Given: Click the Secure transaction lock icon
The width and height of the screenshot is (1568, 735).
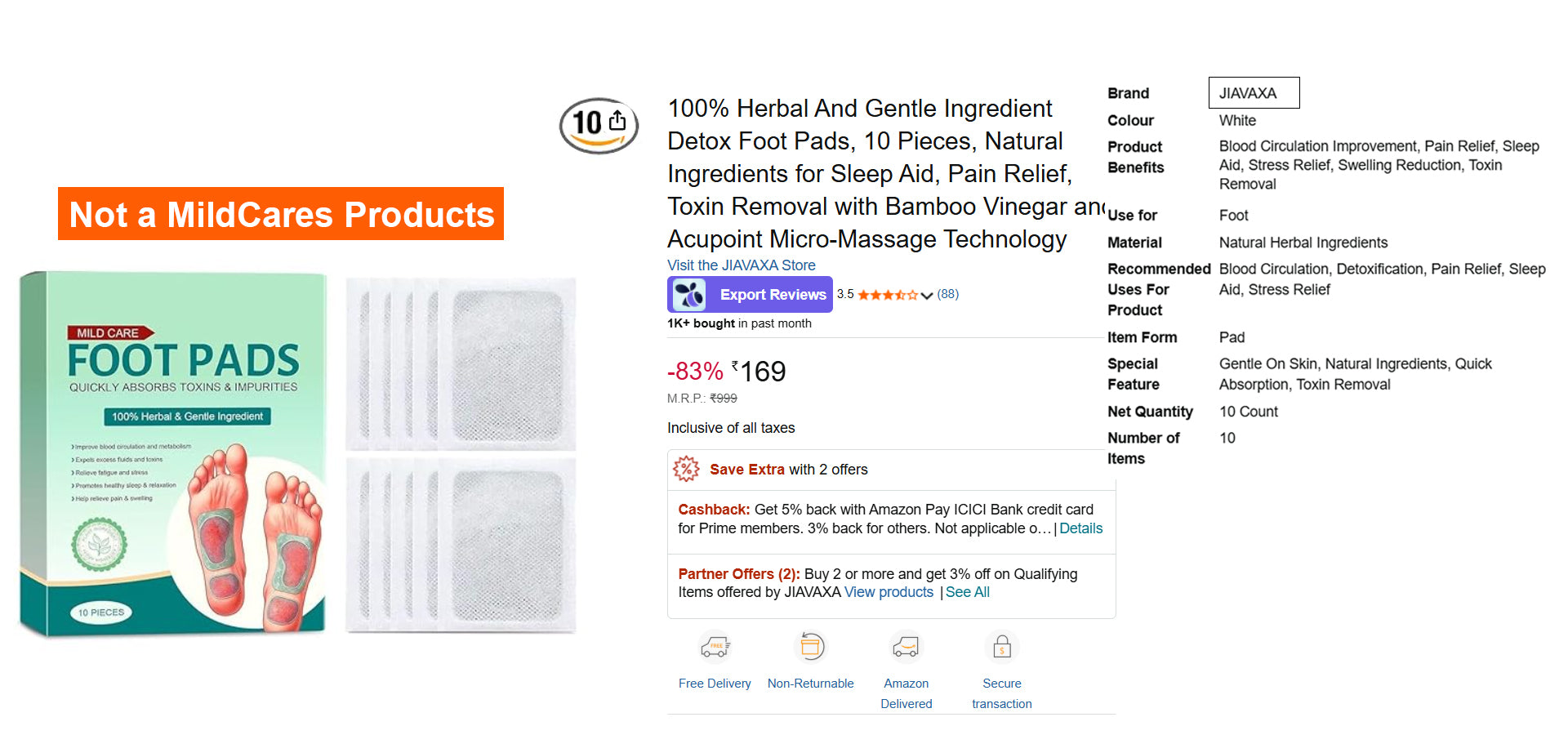Looking at the screenshot, I should click(x=1002, y=648).
